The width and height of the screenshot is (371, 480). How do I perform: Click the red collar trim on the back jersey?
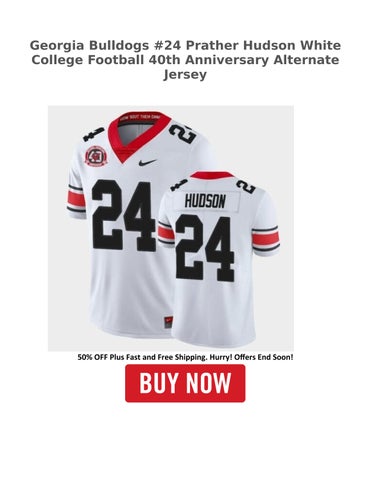coord(212,176)
